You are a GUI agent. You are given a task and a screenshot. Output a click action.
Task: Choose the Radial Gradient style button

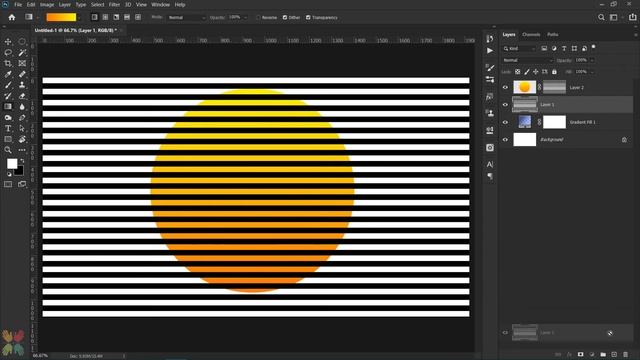point(105,18)
